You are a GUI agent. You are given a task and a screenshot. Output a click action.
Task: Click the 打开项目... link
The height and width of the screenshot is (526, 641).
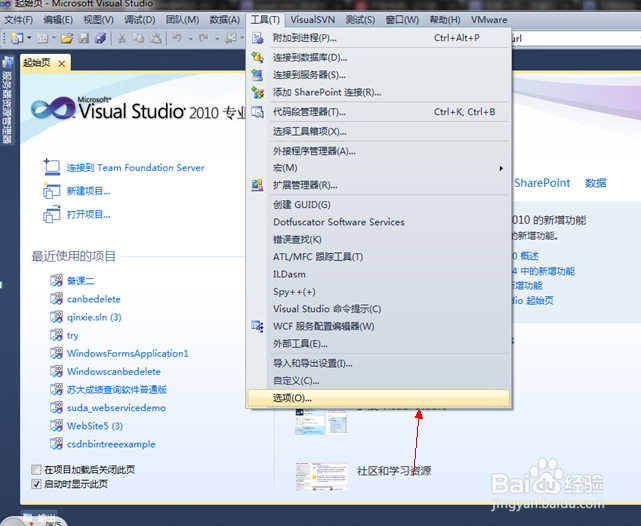tap(88, 215)
